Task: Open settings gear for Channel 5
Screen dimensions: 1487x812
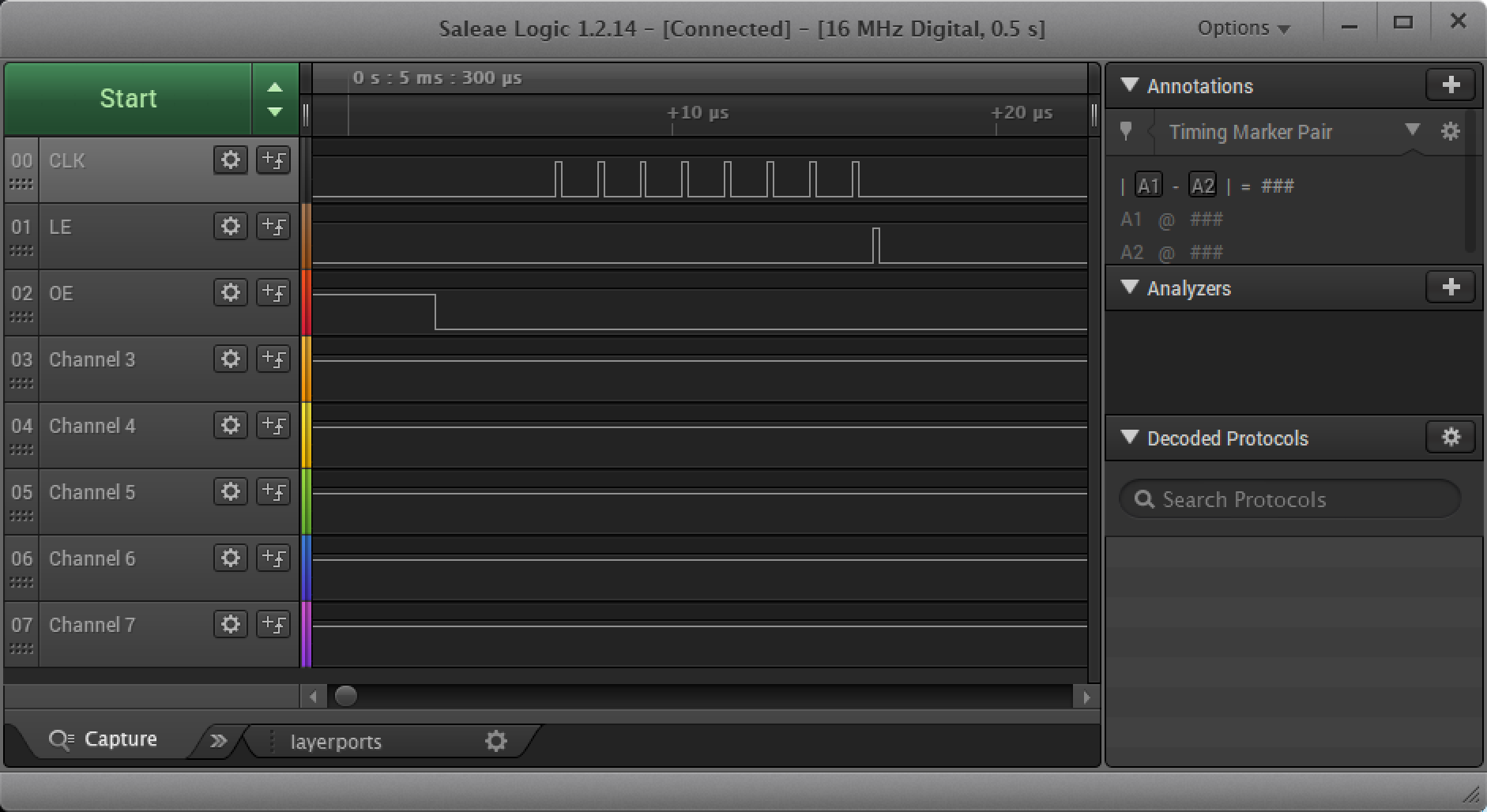Action: pyautogui.click(x=231, y=492)
